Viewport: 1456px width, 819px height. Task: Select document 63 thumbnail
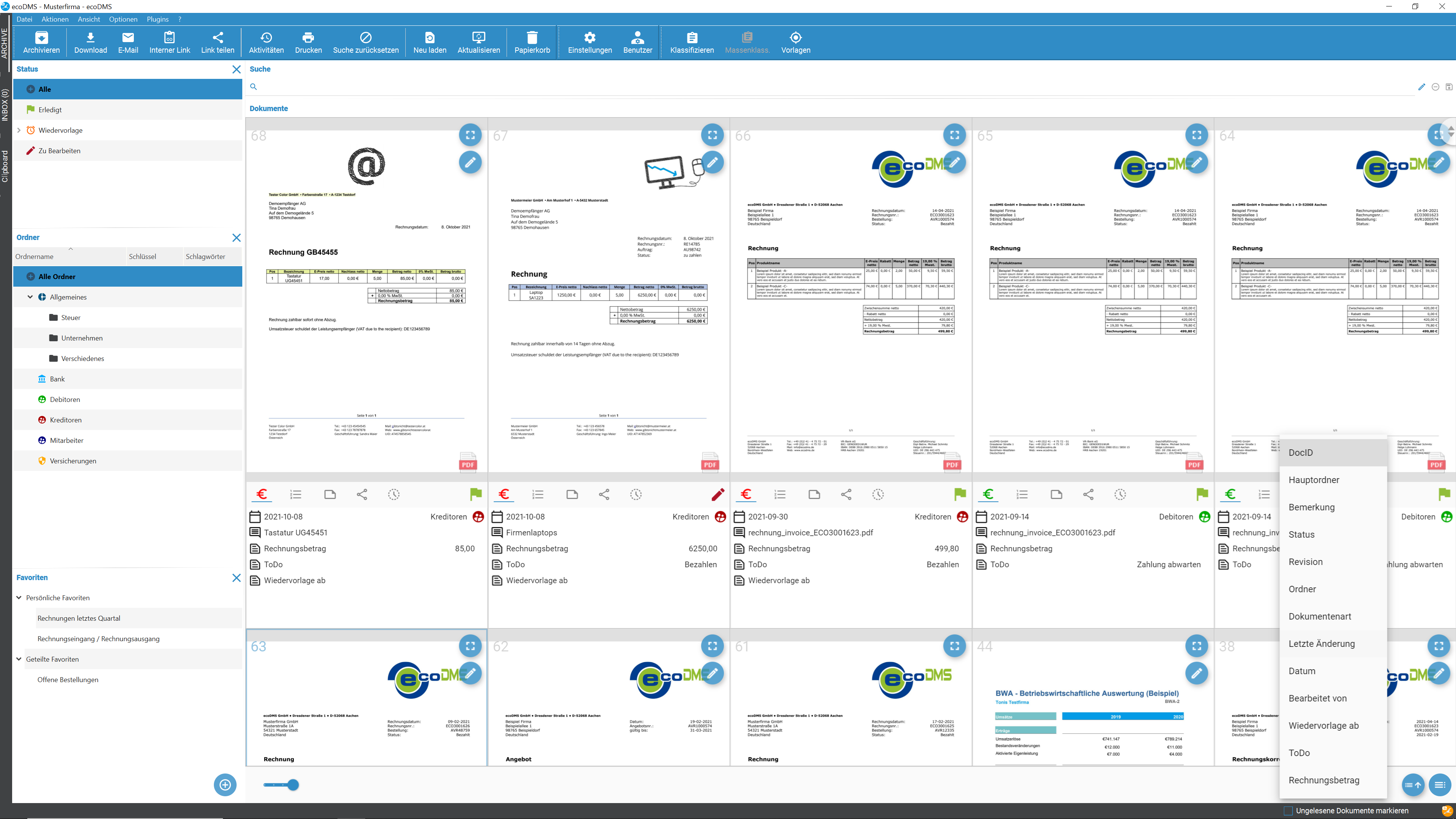(x=366, y=698)
